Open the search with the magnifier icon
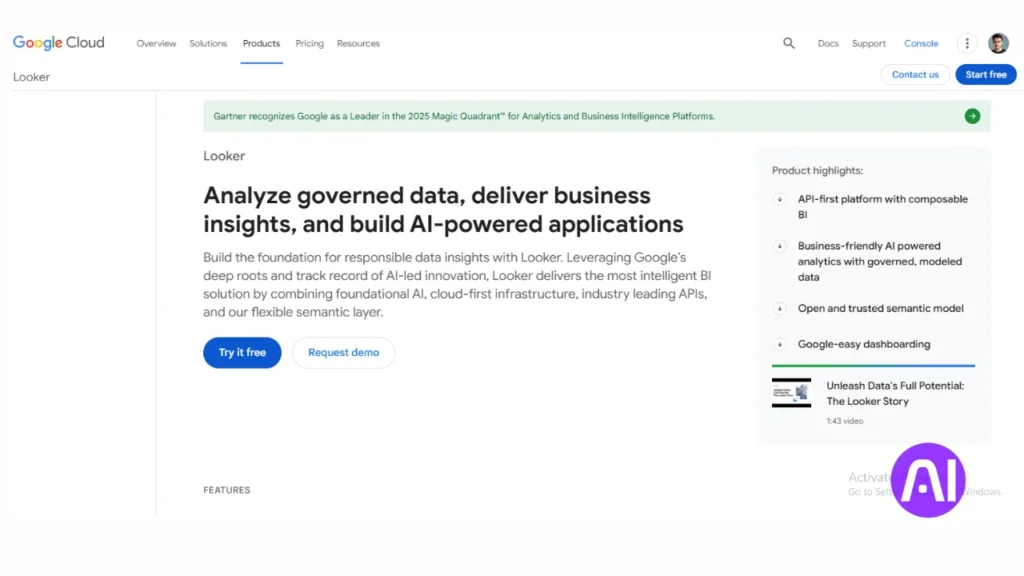The height and width of the screenshot is (576, 1024). (789, 43)
